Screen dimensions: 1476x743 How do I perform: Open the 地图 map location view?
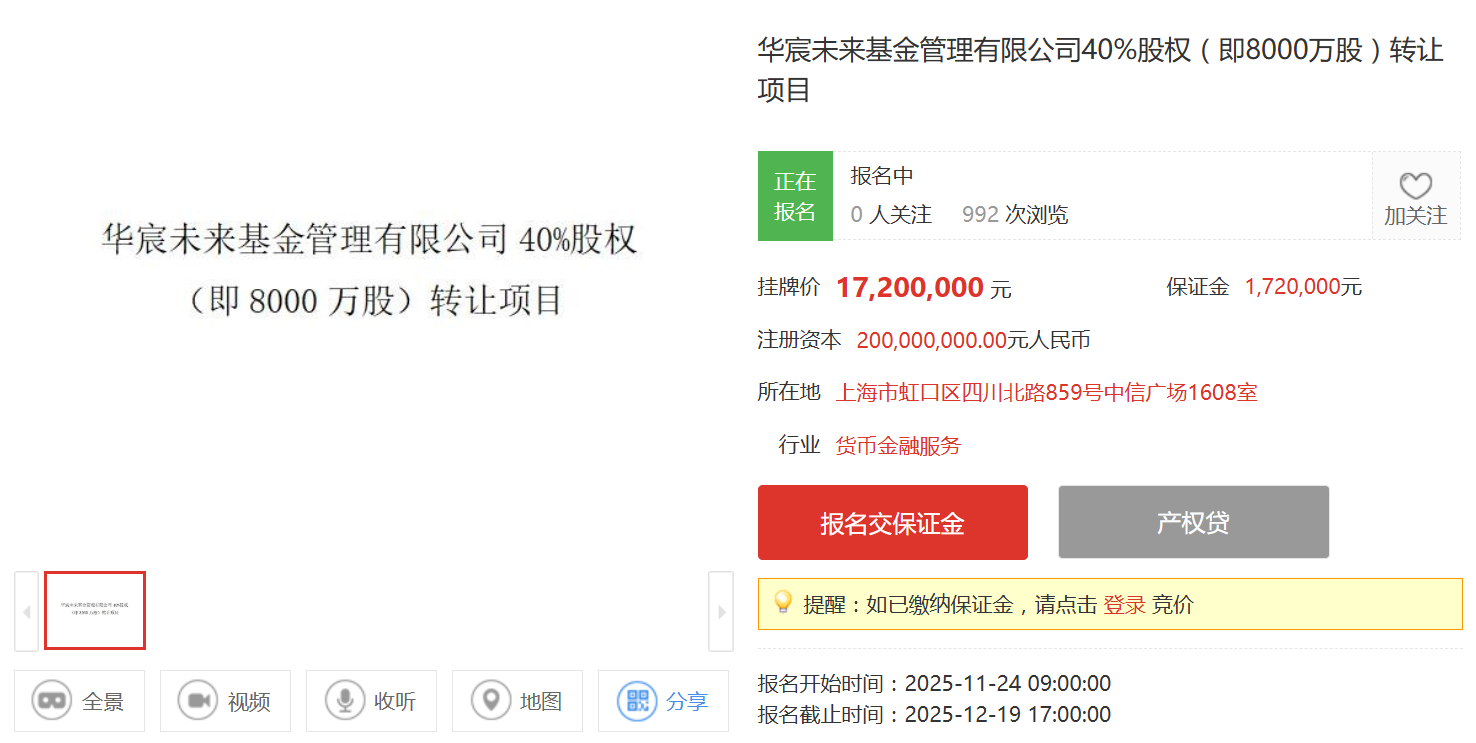(517, 701)
